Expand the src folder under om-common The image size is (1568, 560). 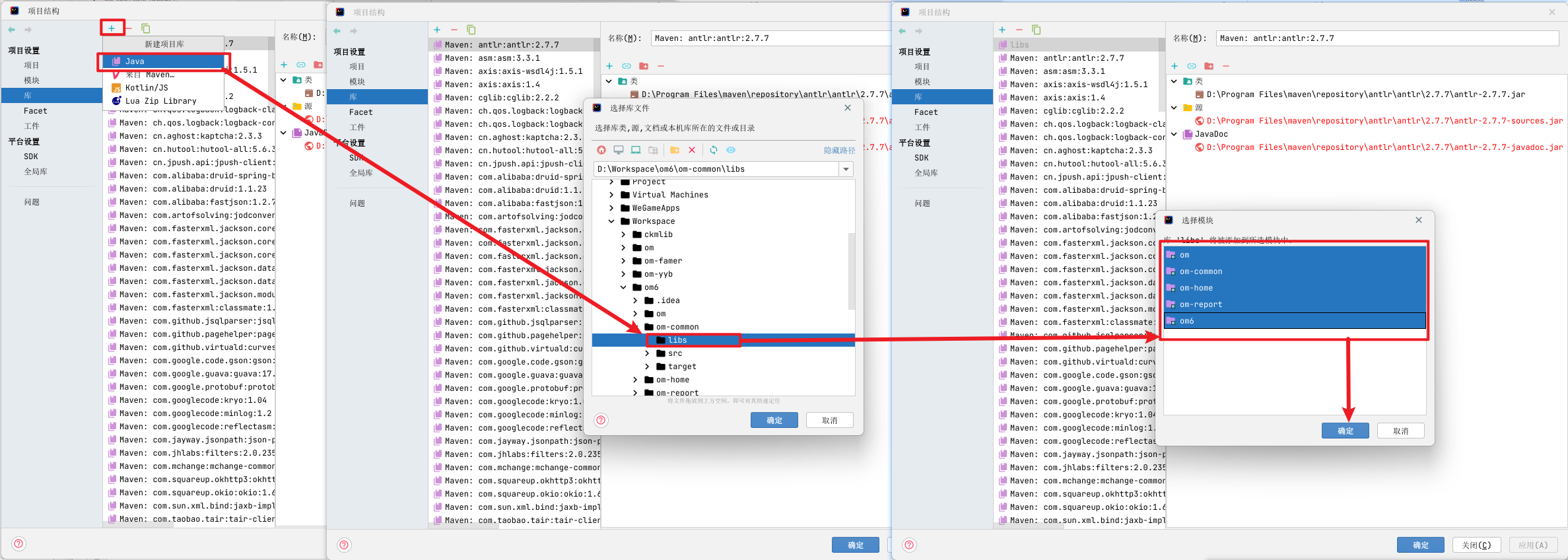coord(647,353)
